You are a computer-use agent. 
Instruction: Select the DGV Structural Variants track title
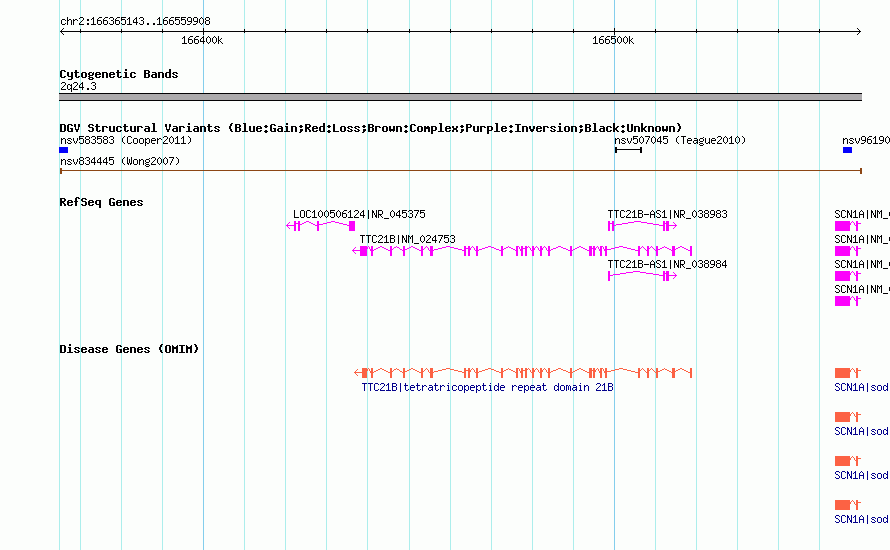(371, 128)
